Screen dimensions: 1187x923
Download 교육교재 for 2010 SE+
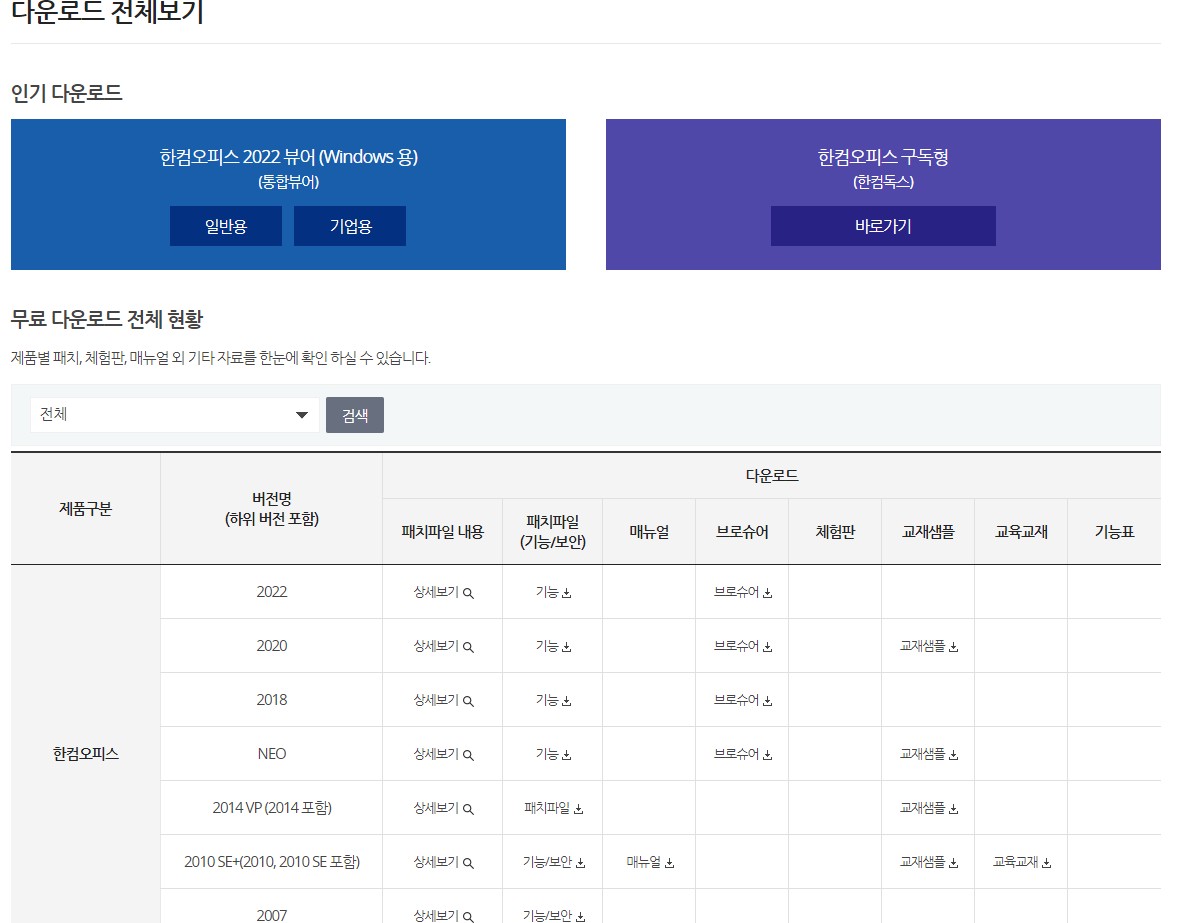(1021, 862)
